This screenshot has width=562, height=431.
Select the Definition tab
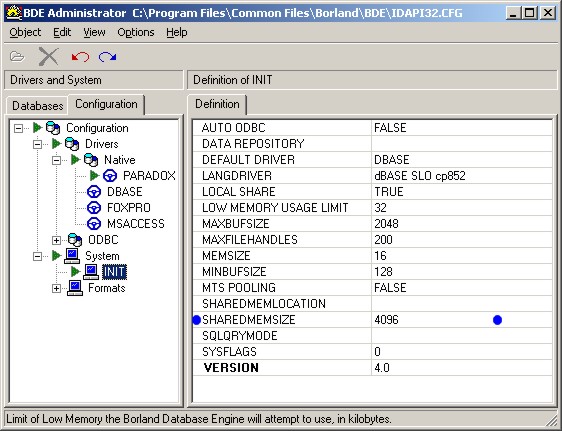coord(217,104)
